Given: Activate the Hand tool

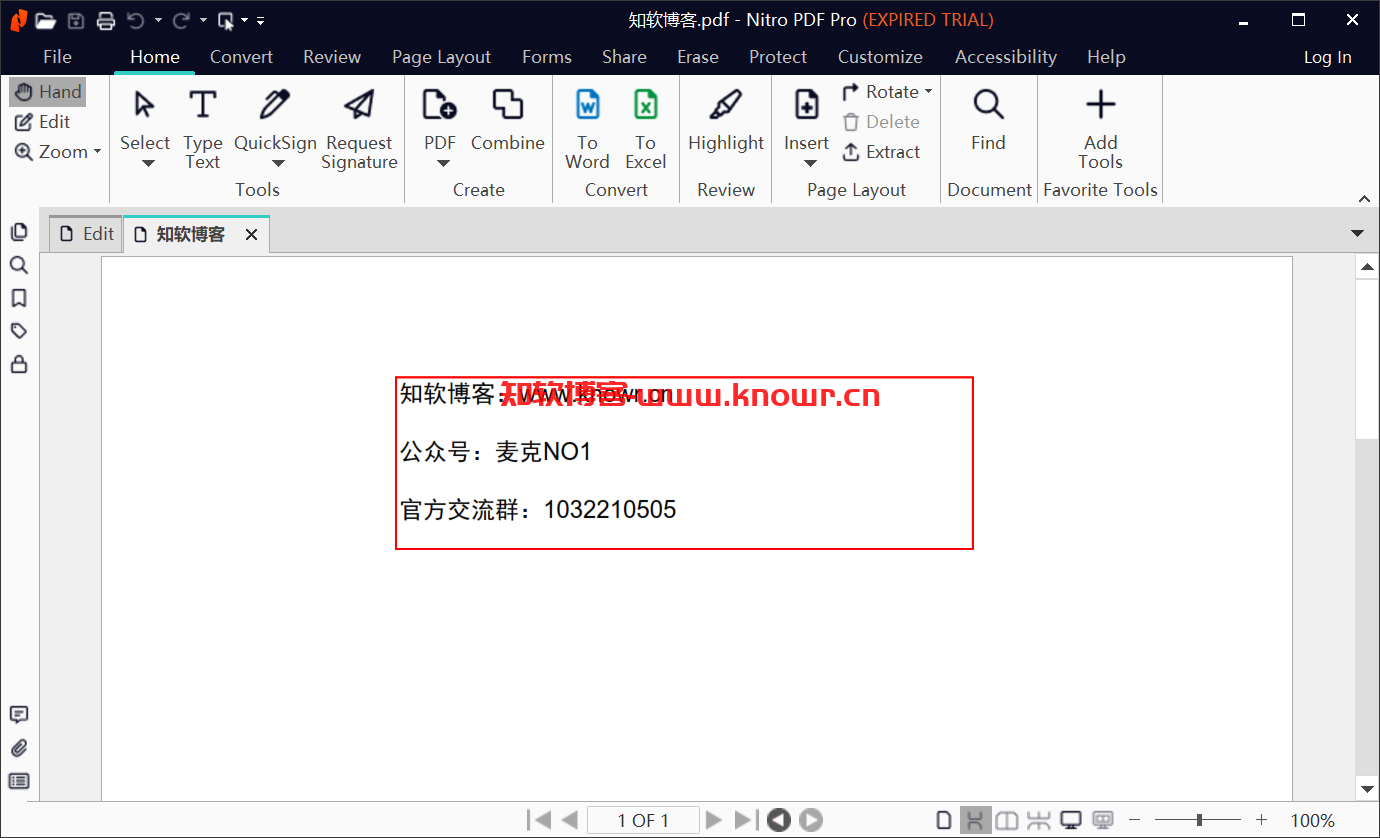Looking at the screenshot, I should 48,92.
